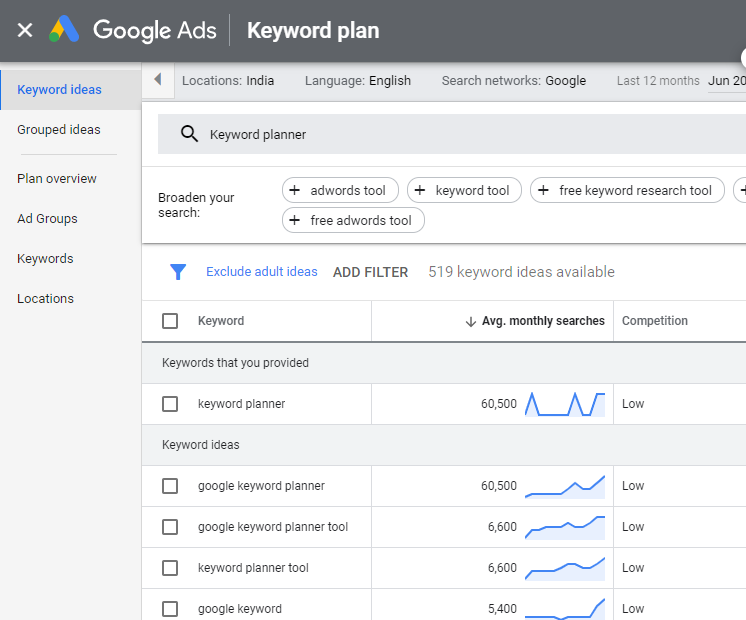Click the Google Ads logo
Image resolution: width=746 pixels, height=620 pixels.
132,30
